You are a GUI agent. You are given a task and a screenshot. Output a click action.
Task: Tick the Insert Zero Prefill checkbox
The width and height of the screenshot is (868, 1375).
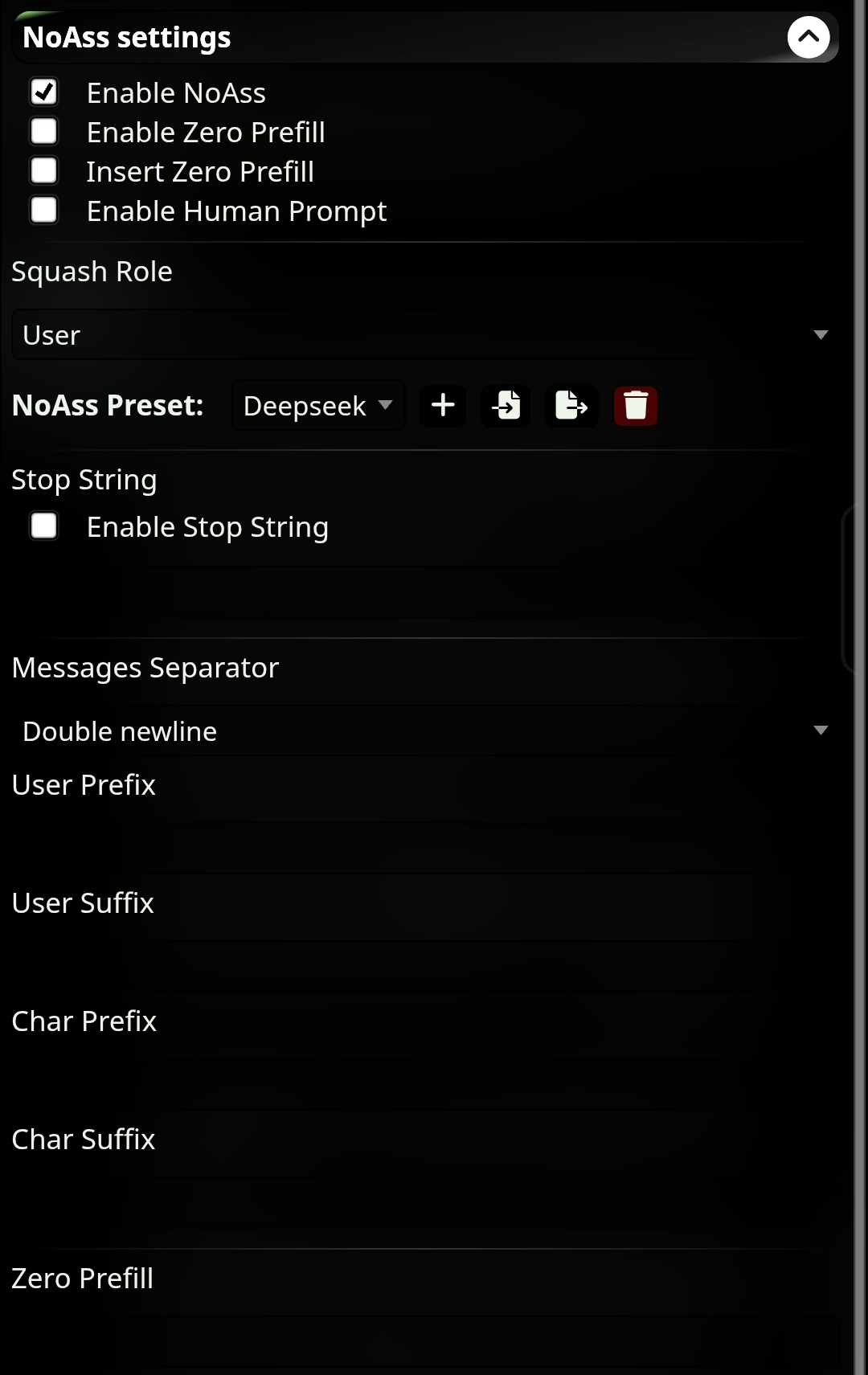44,170
